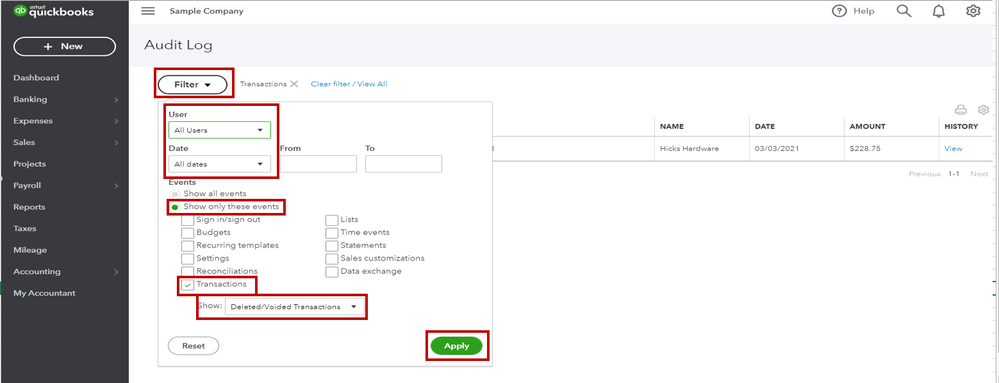
Task: Expand the Sales sidebar submenu
Action: (117, 143)
